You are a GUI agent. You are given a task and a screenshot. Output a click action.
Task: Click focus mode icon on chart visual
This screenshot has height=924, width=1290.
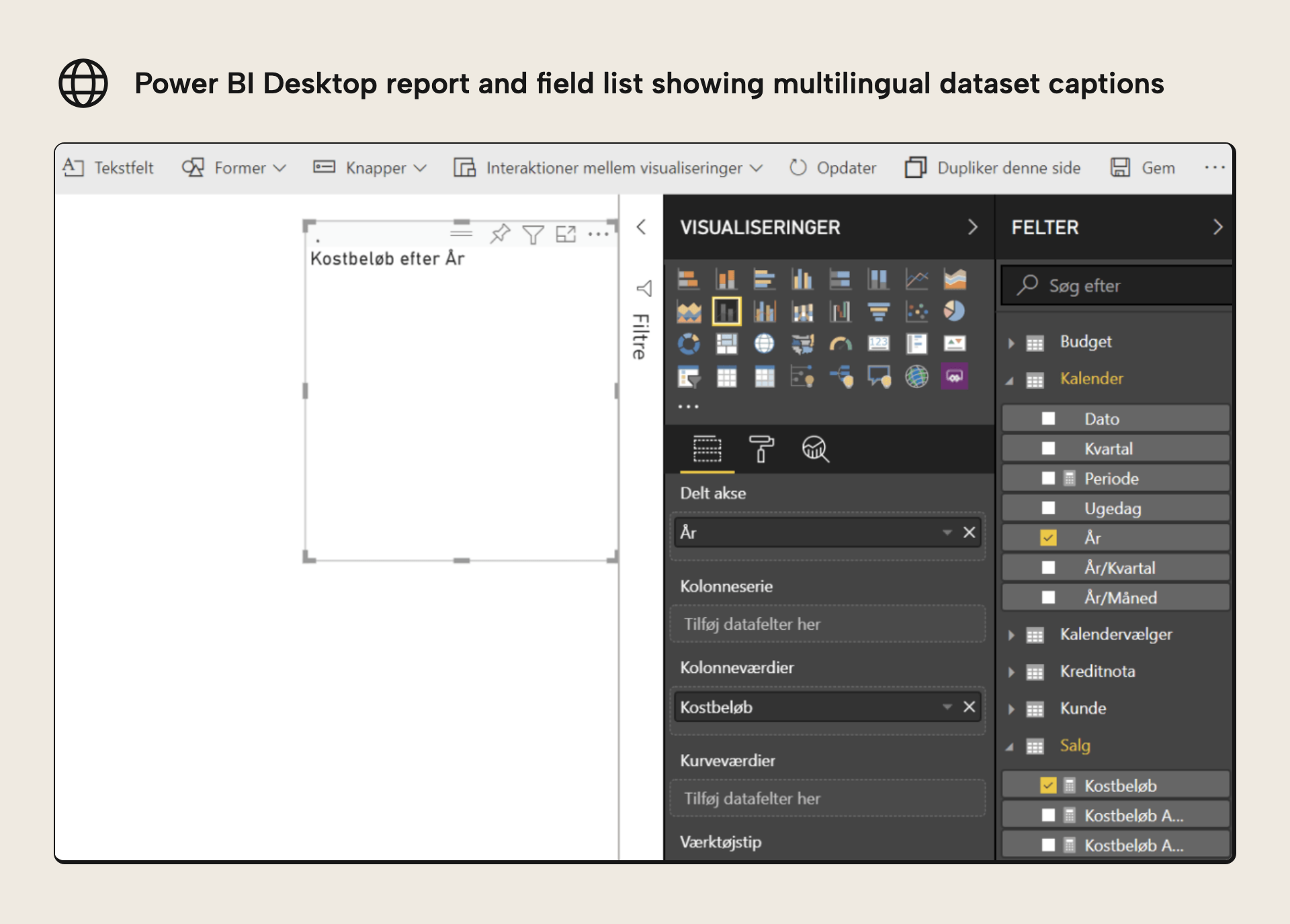566,234
